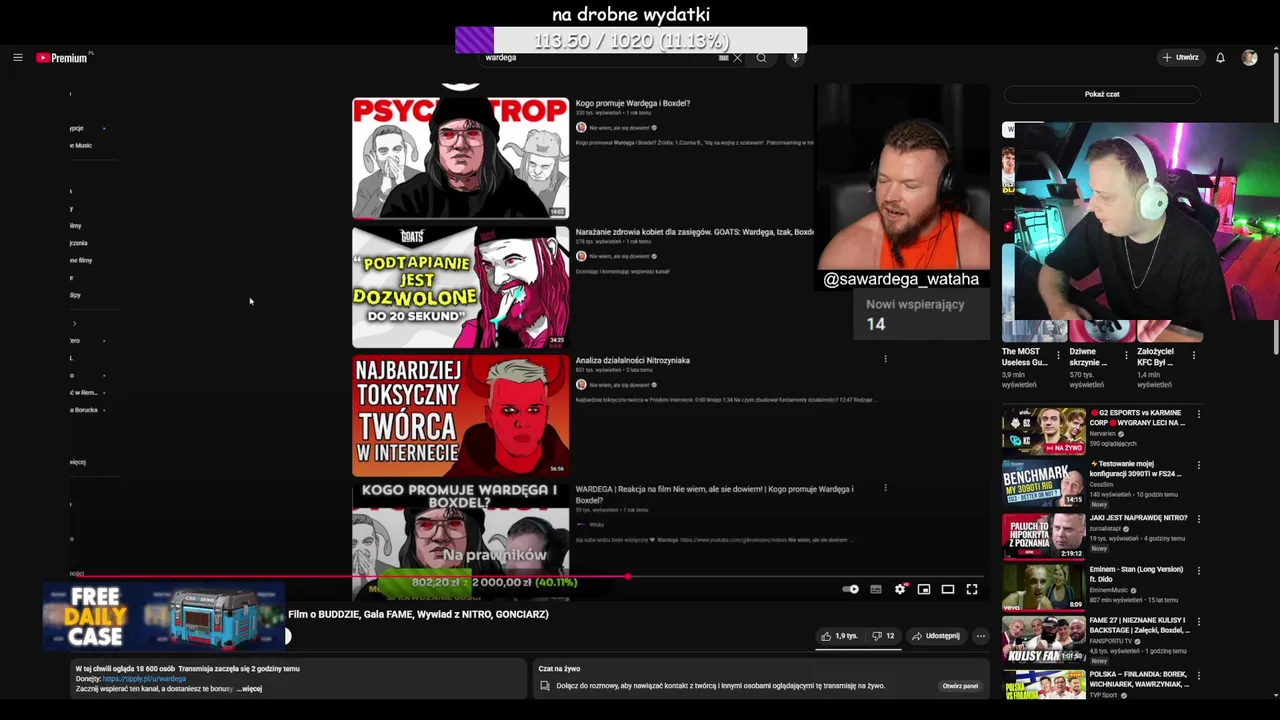Viewport: 1280px width, 720px height.
Task: Open Najbardziej toksyczny twórca thumbnail
Action: click(460, 416)
